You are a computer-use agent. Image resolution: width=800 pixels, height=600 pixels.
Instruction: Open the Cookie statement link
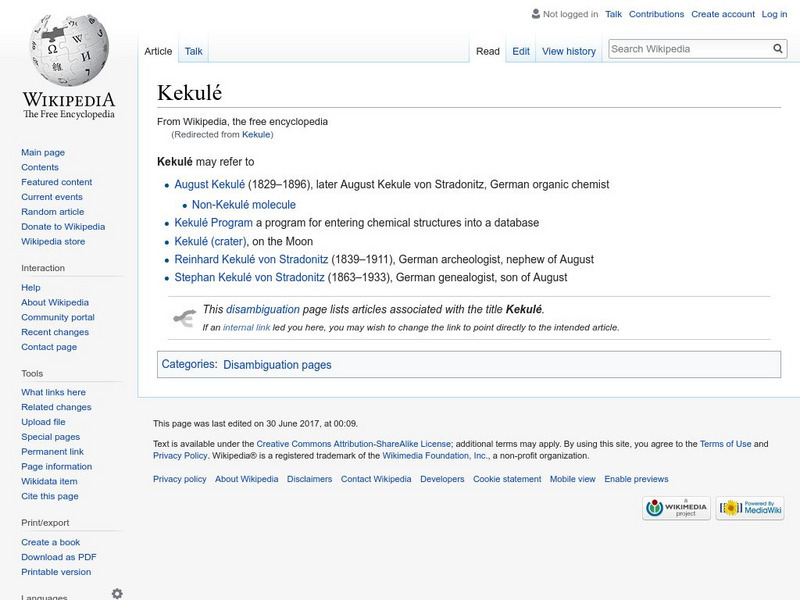[507, 479]
